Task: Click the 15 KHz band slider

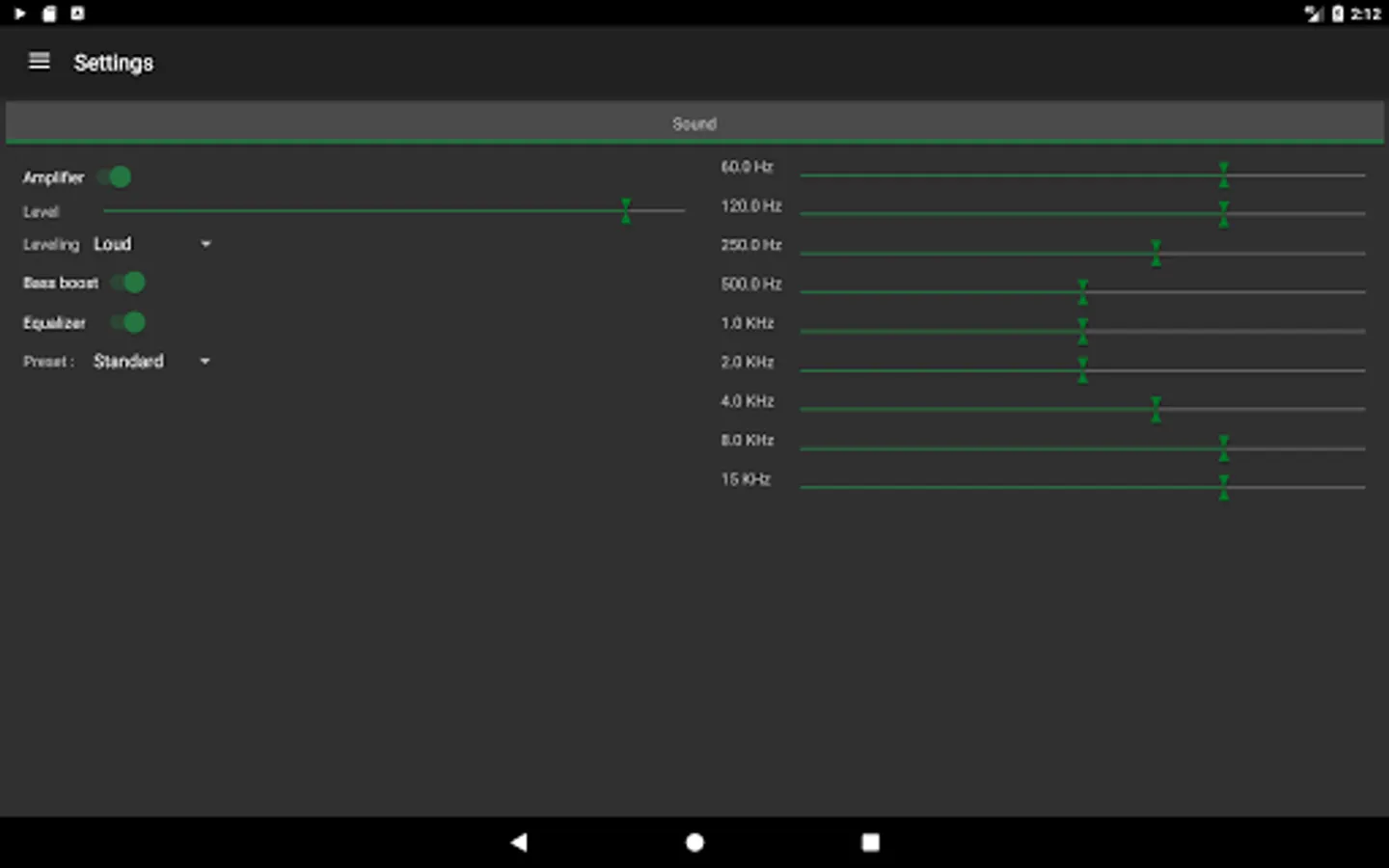Action: (1082, 487)
